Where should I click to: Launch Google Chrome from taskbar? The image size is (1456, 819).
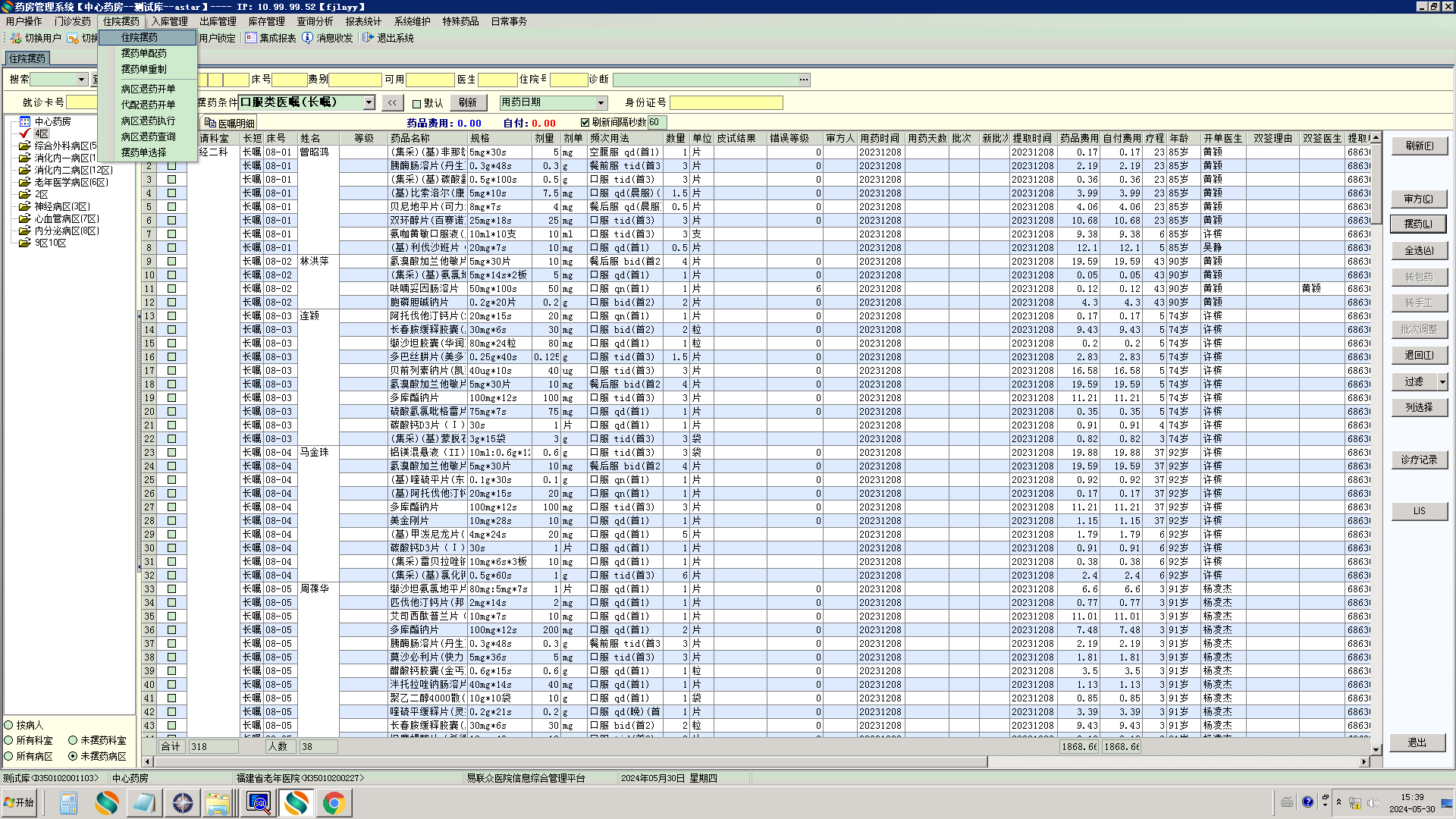[334, 802]
